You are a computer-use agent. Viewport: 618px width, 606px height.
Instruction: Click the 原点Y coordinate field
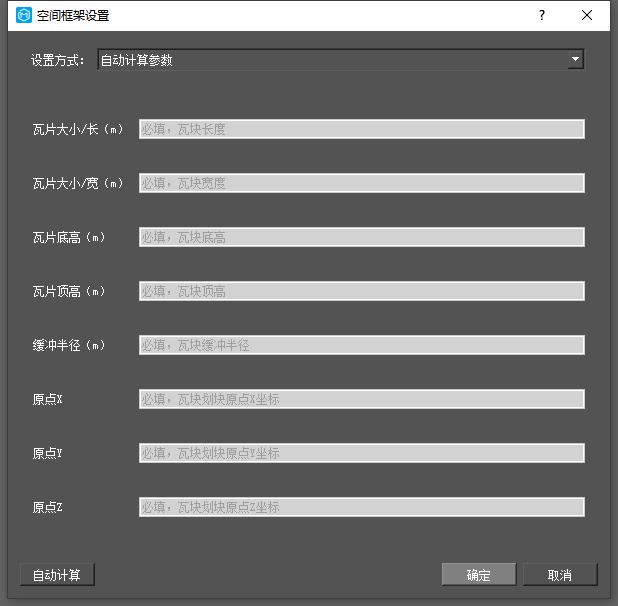tap(361, 453)
